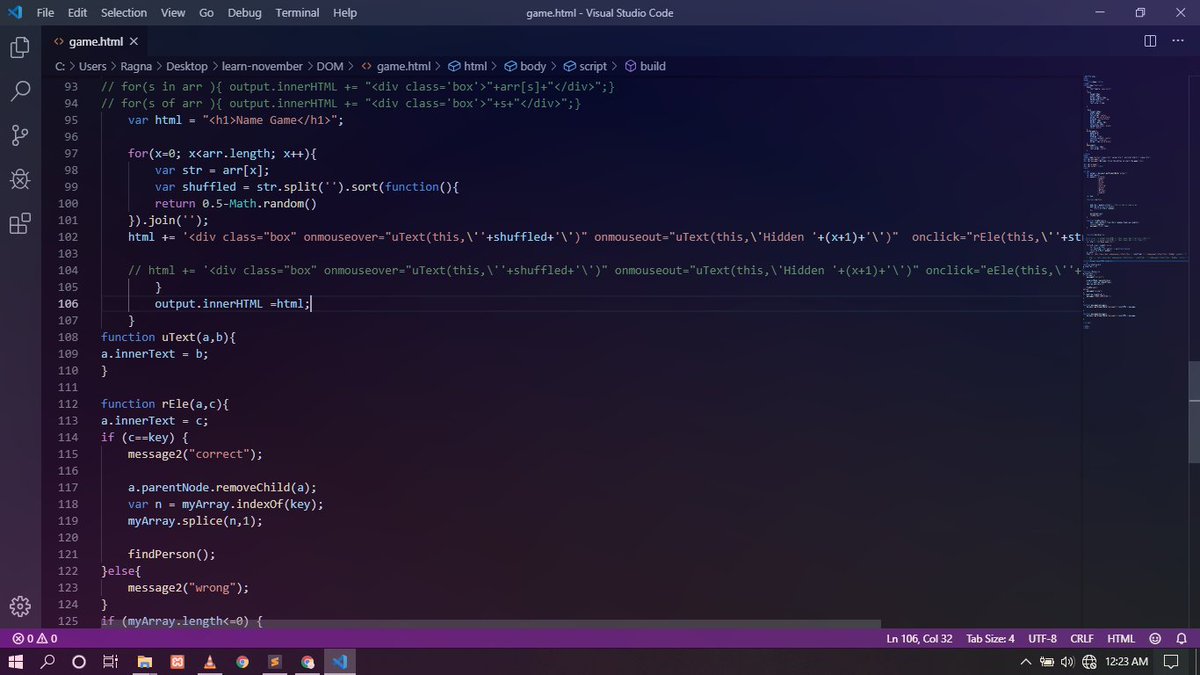Image resolution: width=1200 pixels, height=675 pixels.
Task: Click the volume icon in the system tray
Action: point(1067,662)
